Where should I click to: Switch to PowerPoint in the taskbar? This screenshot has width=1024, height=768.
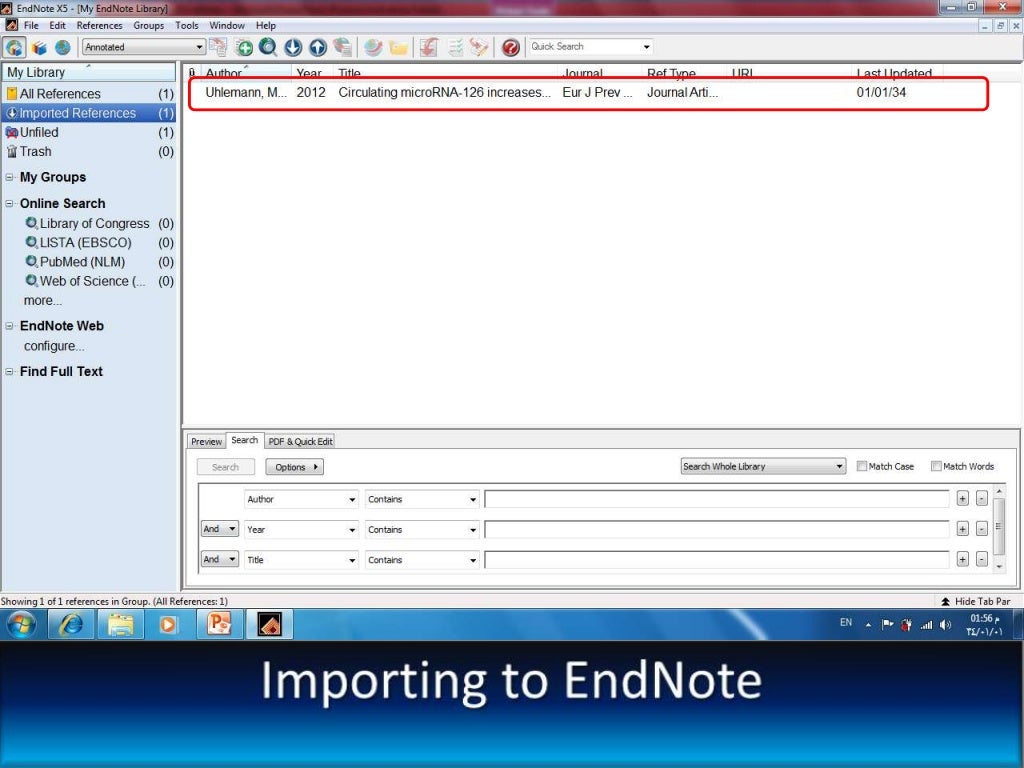pyautogui.click(x=219, y=624)
